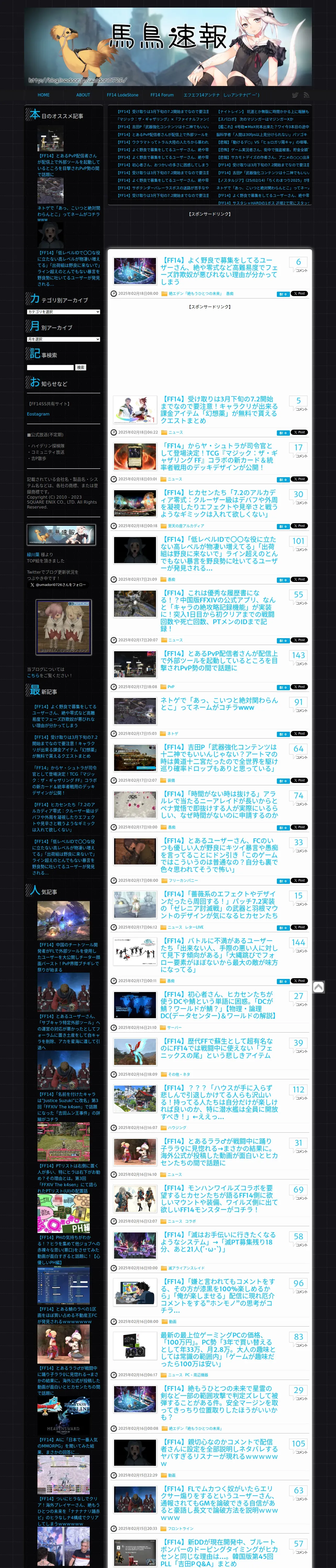336x1568 pixels.
Task: Open first post's thumbnail image
Action: tap(135, 271)
